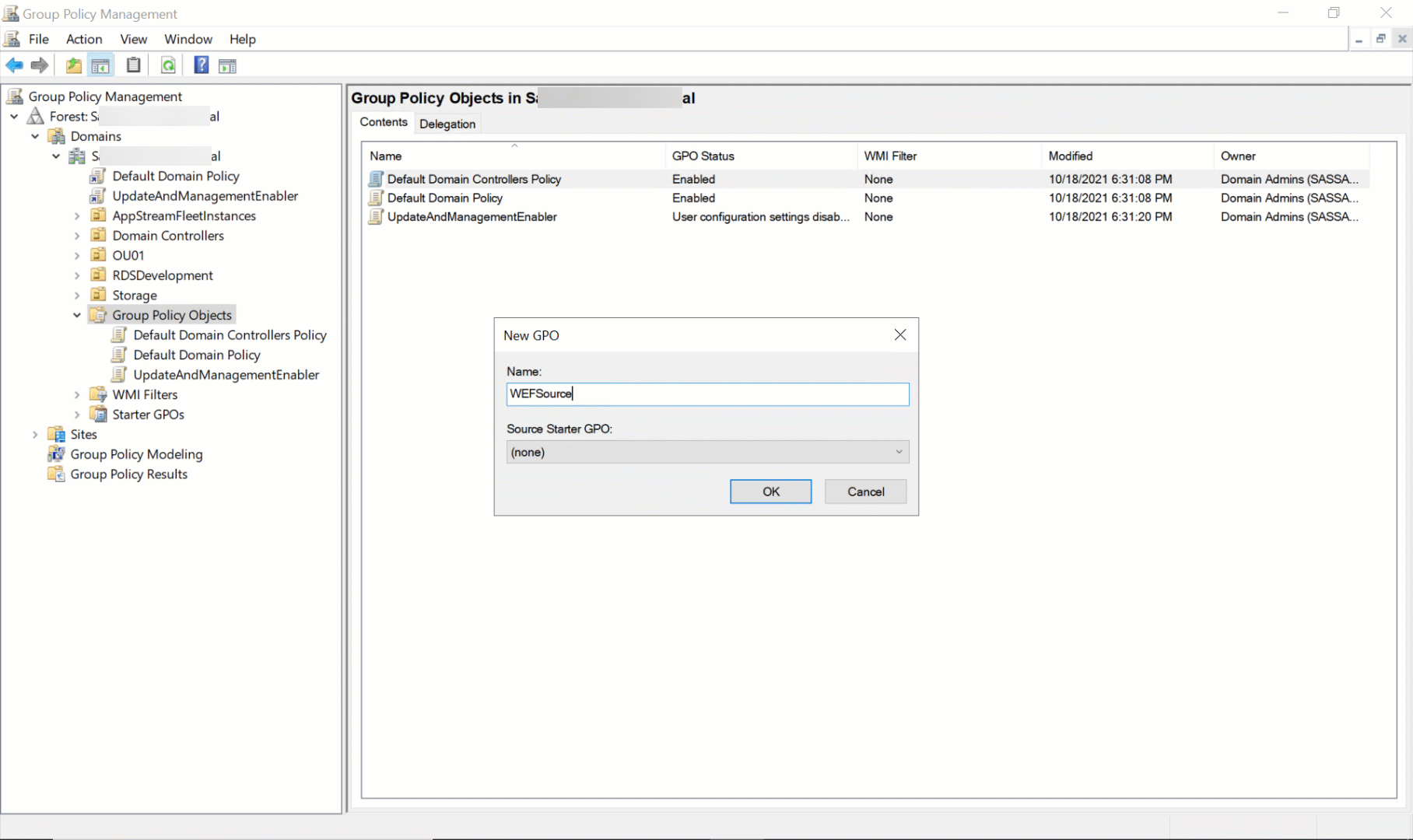Click the UpdateAndManagementEnabler list row icon
The image size is (1413, 840).
click(x=376, y=217)
